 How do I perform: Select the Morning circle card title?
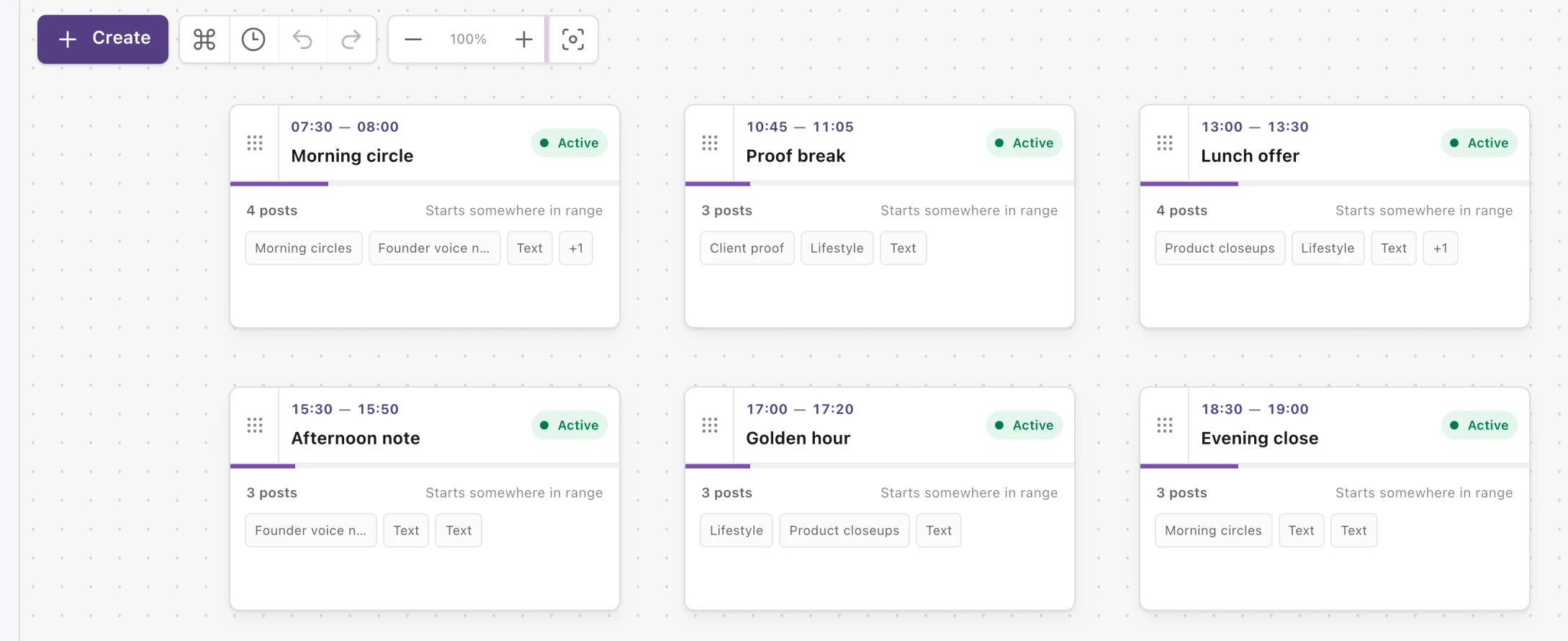pyautogui.click(x=352, y=156)
